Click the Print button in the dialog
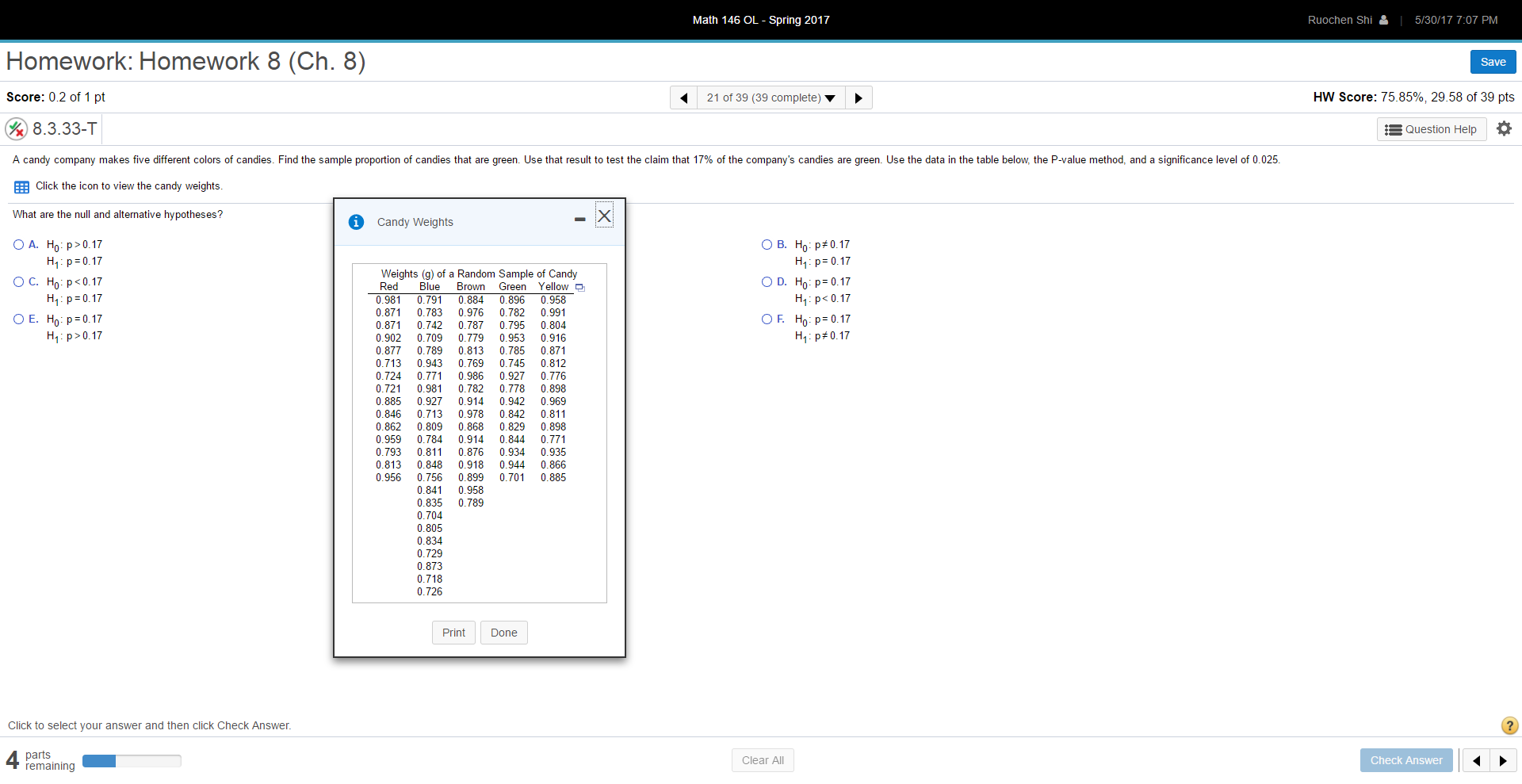1522x784 pixels. [x=453, y=632]
